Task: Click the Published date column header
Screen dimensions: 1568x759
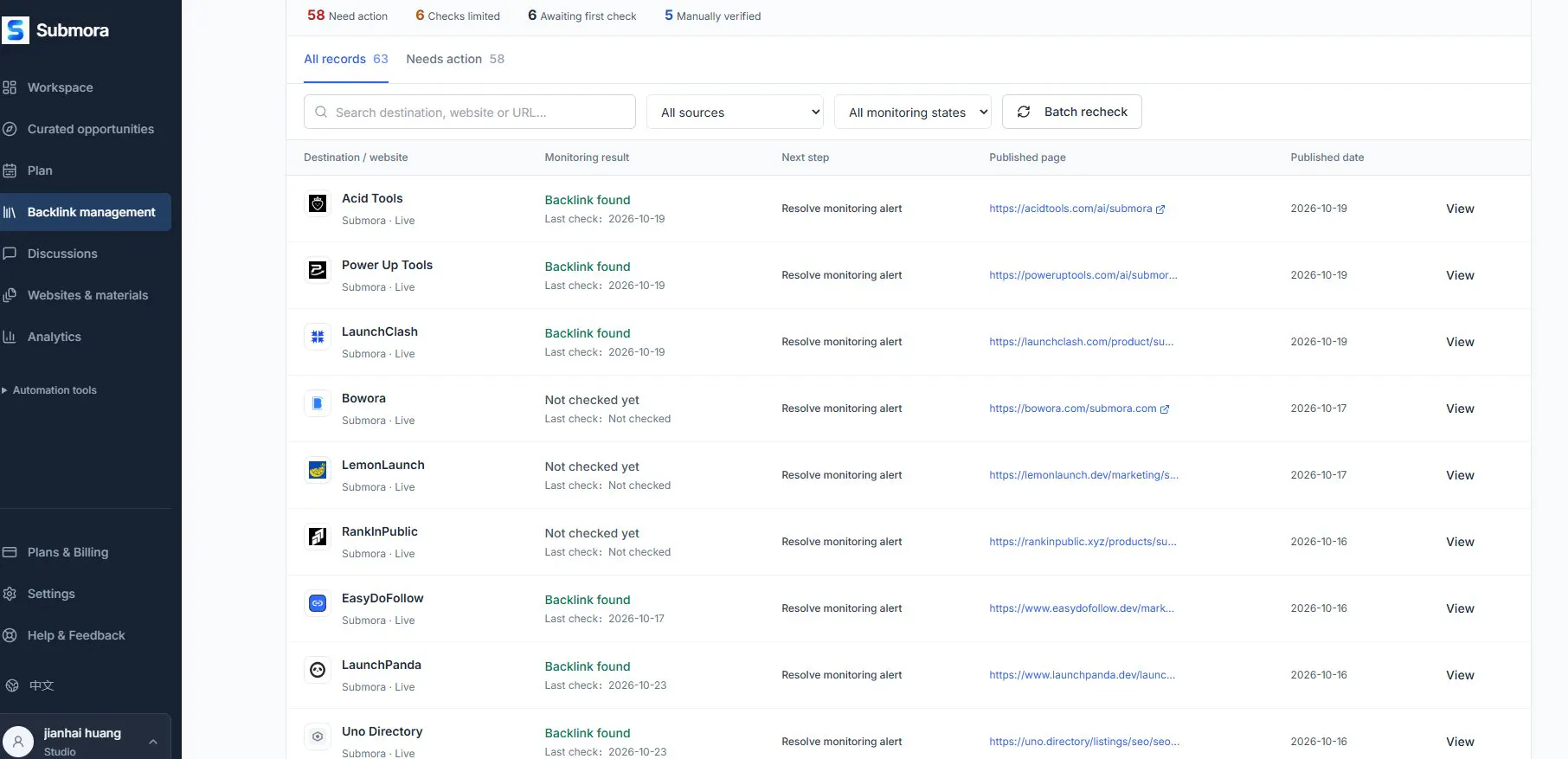Action: (x=1327, y=158)
